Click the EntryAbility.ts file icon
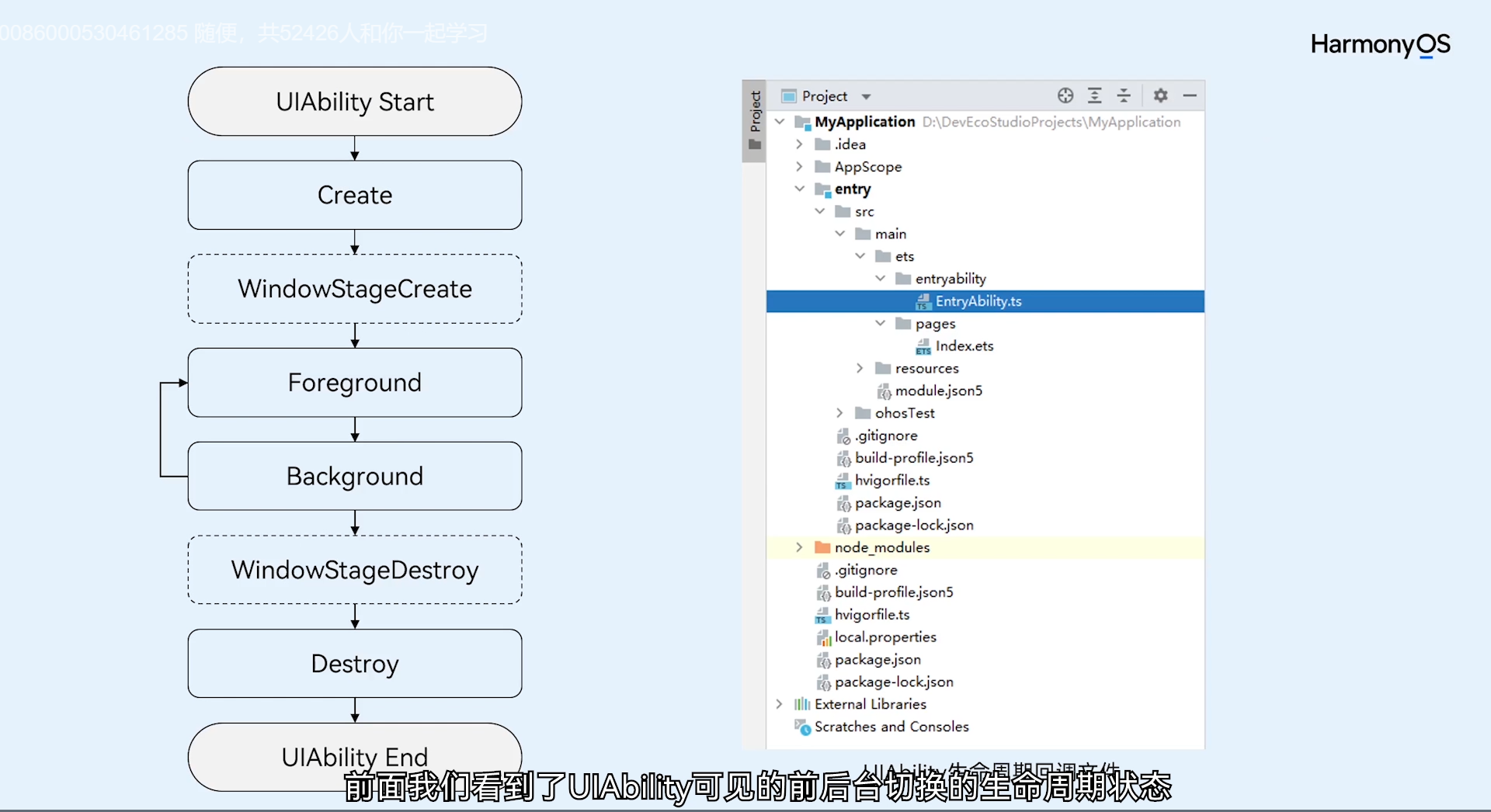 (923, 302)
